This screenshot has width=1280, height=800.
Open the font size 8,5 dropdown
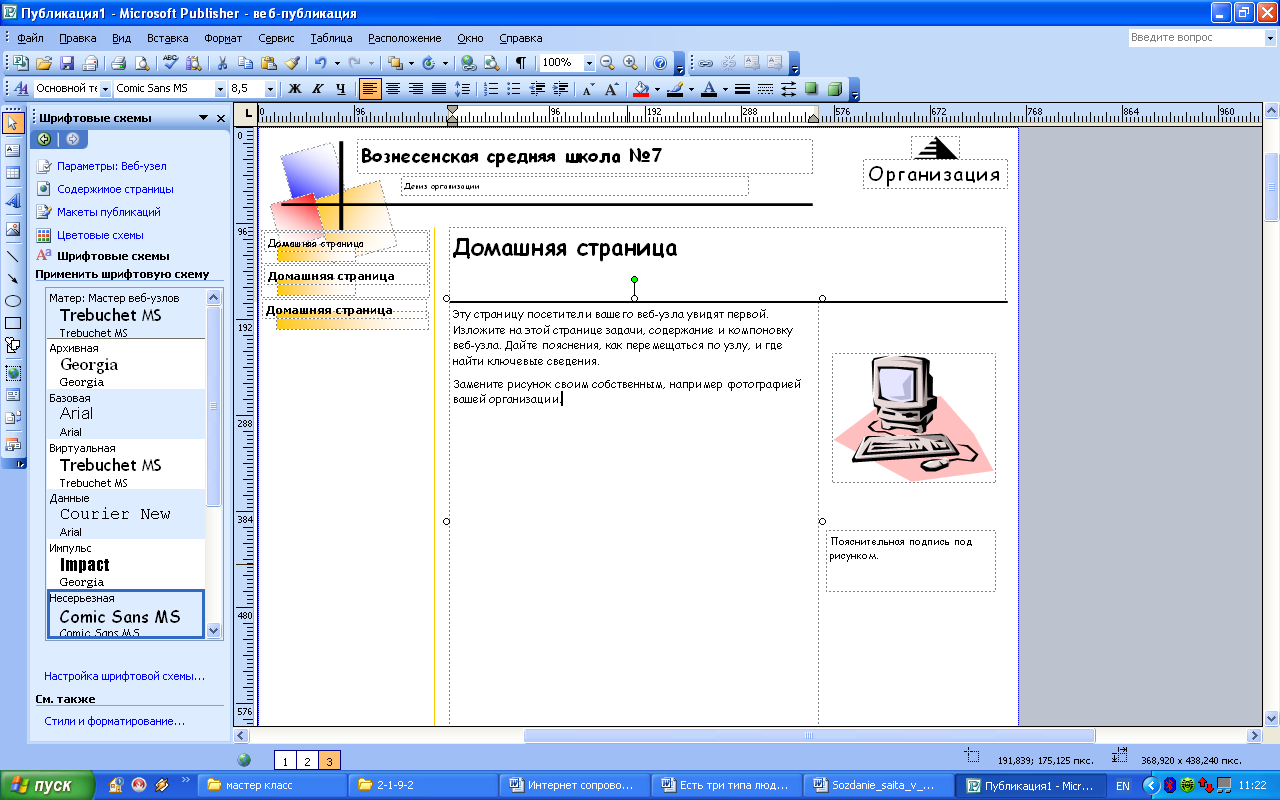[270, 89]
